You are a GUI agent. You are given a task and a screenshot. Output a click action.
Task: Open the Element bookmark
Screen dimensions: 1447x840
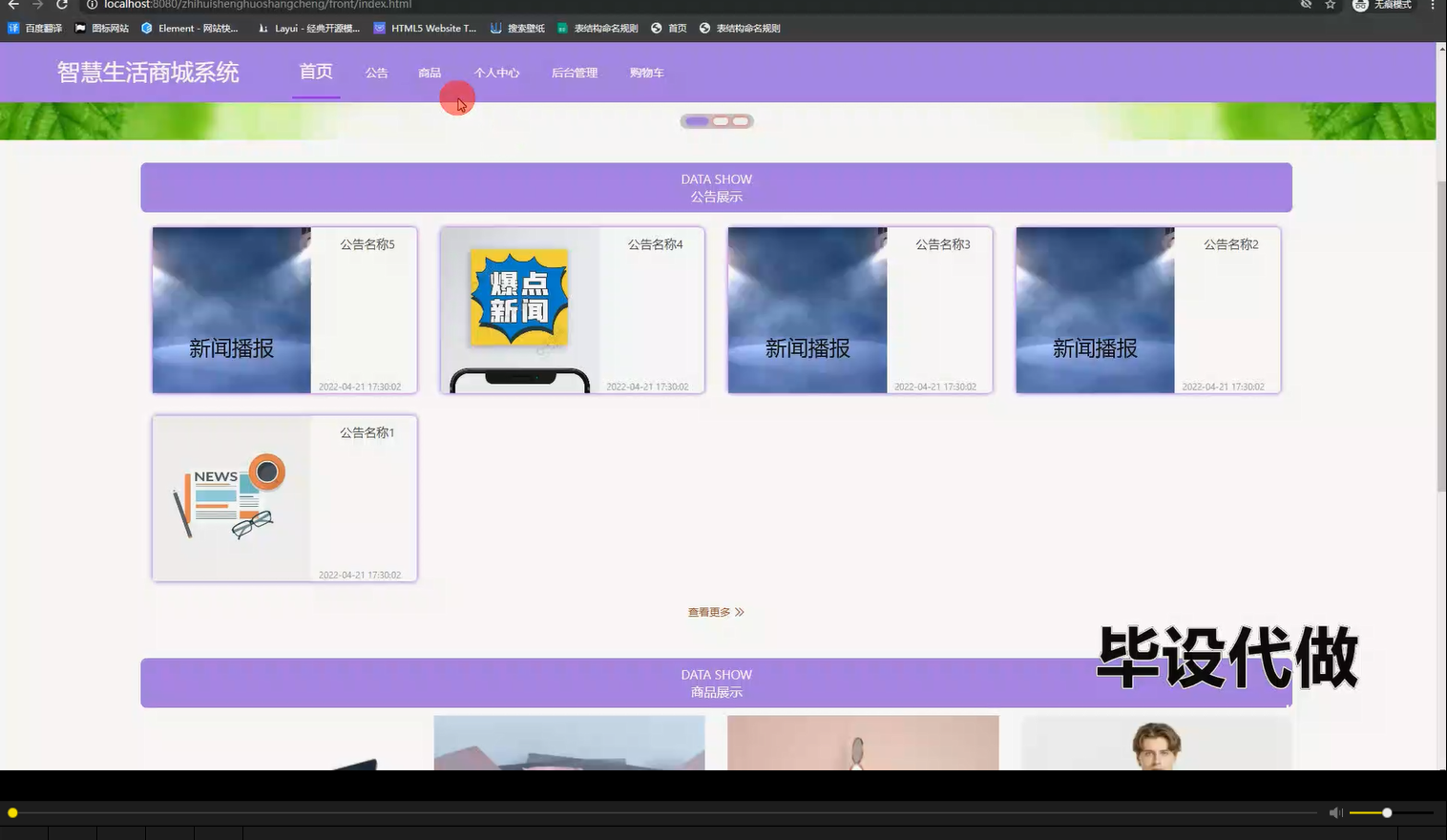coord(190,29)
